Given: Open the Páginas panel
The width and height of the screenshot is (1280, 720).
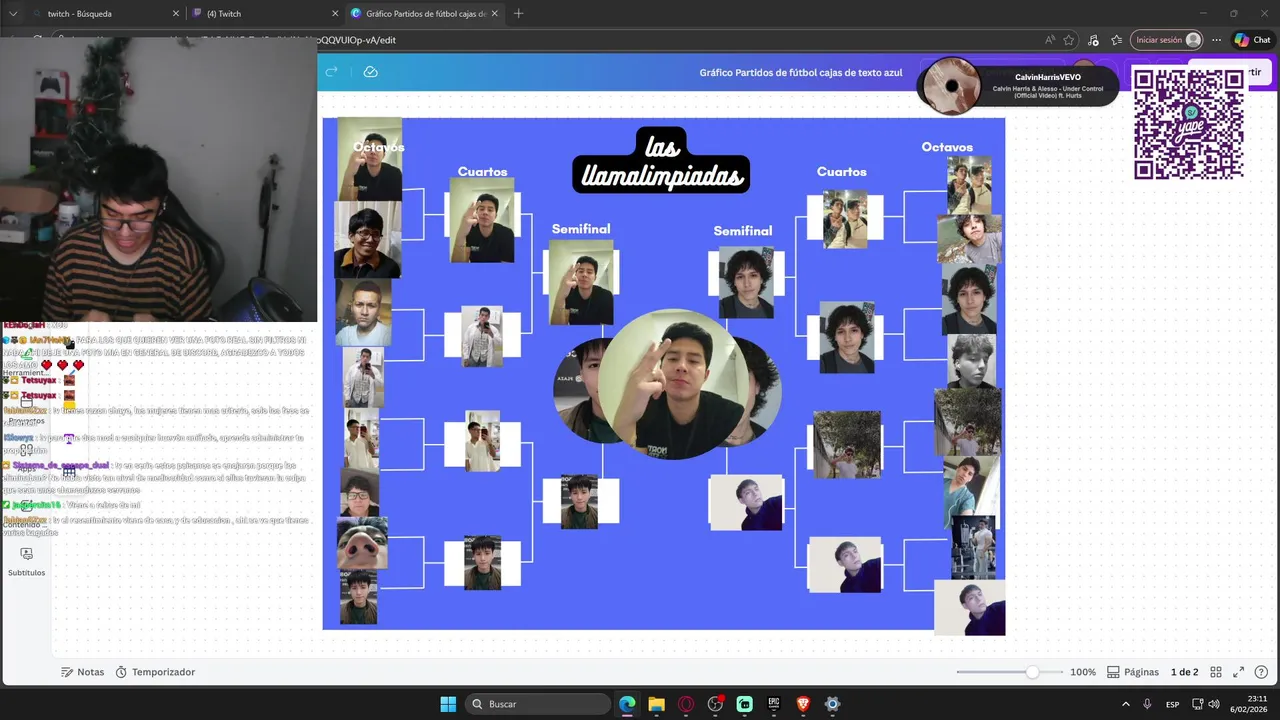Looking at the screenshot, I should [1133, 672].
